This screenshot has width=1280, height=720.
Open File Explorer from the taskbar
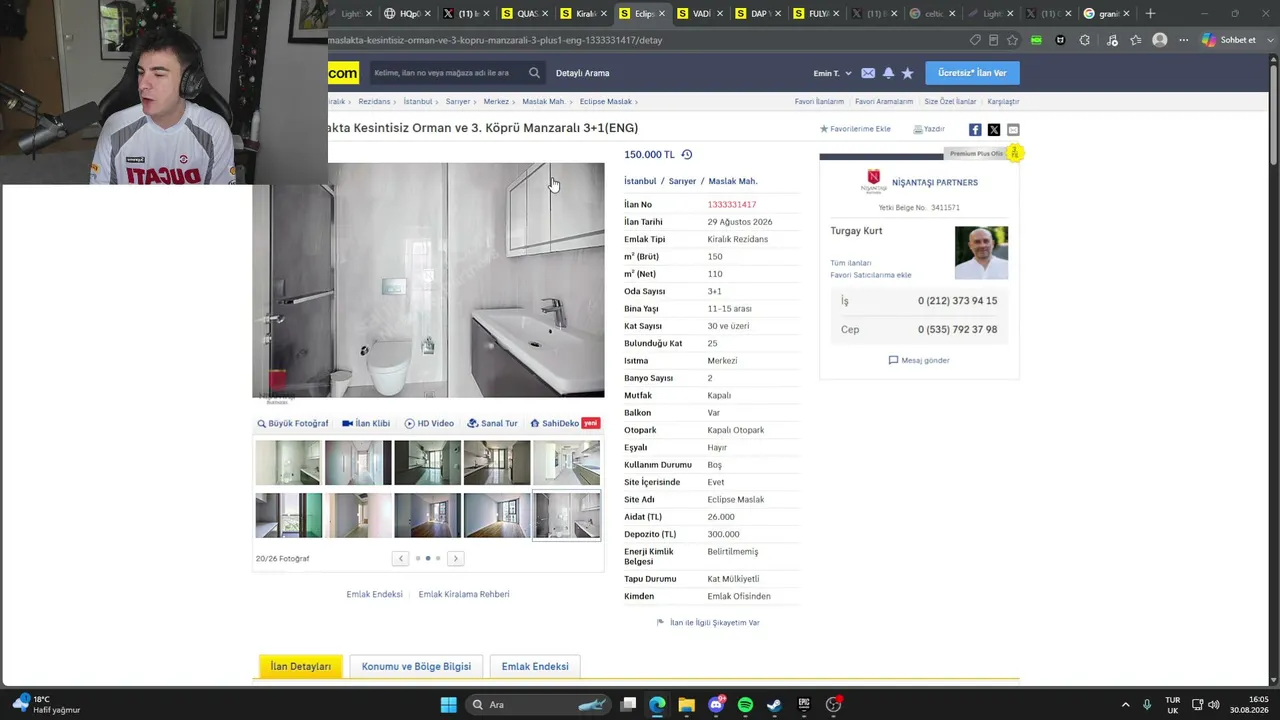pos(686,705)
